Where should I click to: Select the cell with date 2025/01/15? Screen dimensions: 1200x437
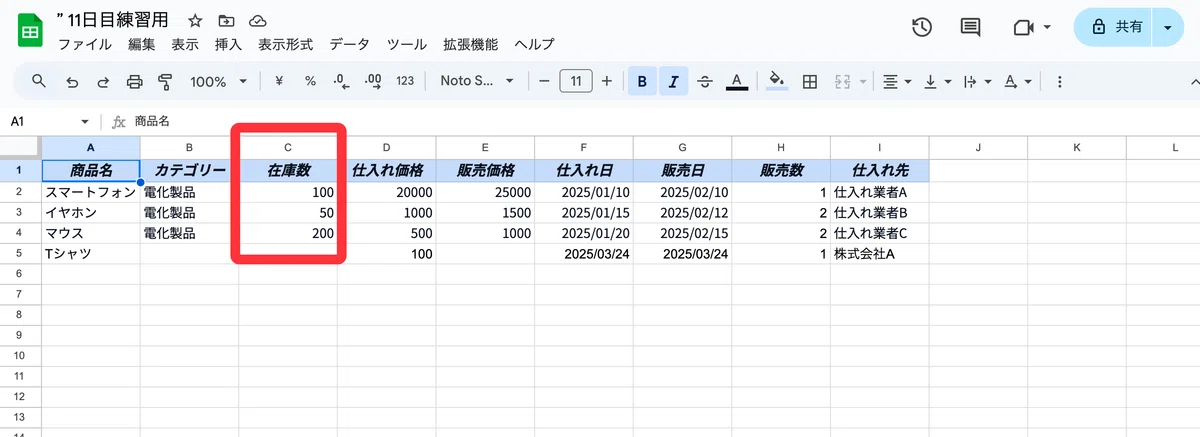click(x=583, y=212)
